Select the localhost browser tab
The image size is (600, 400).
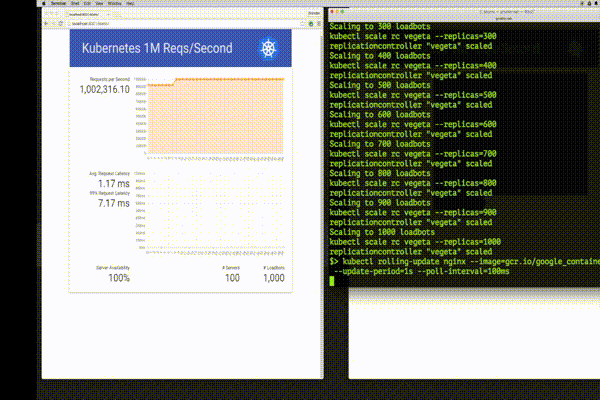[x=87, y=15]
